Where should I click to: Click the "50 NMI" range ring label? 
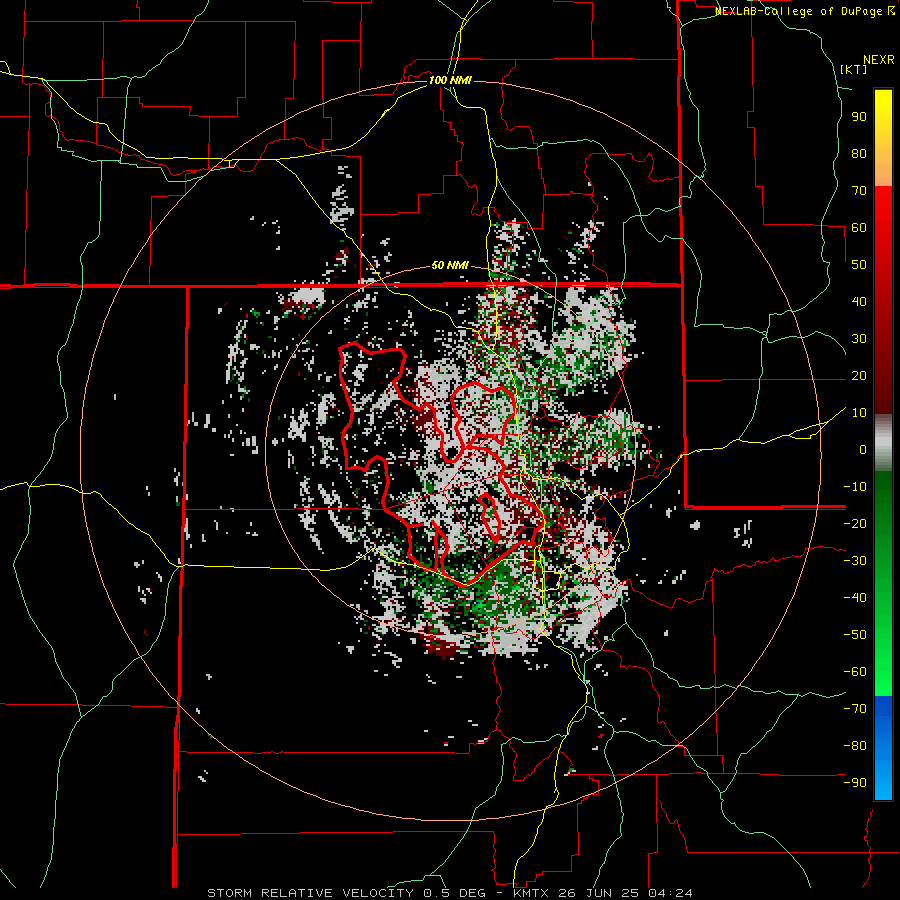pyautogui.click(x=450, y=265)
